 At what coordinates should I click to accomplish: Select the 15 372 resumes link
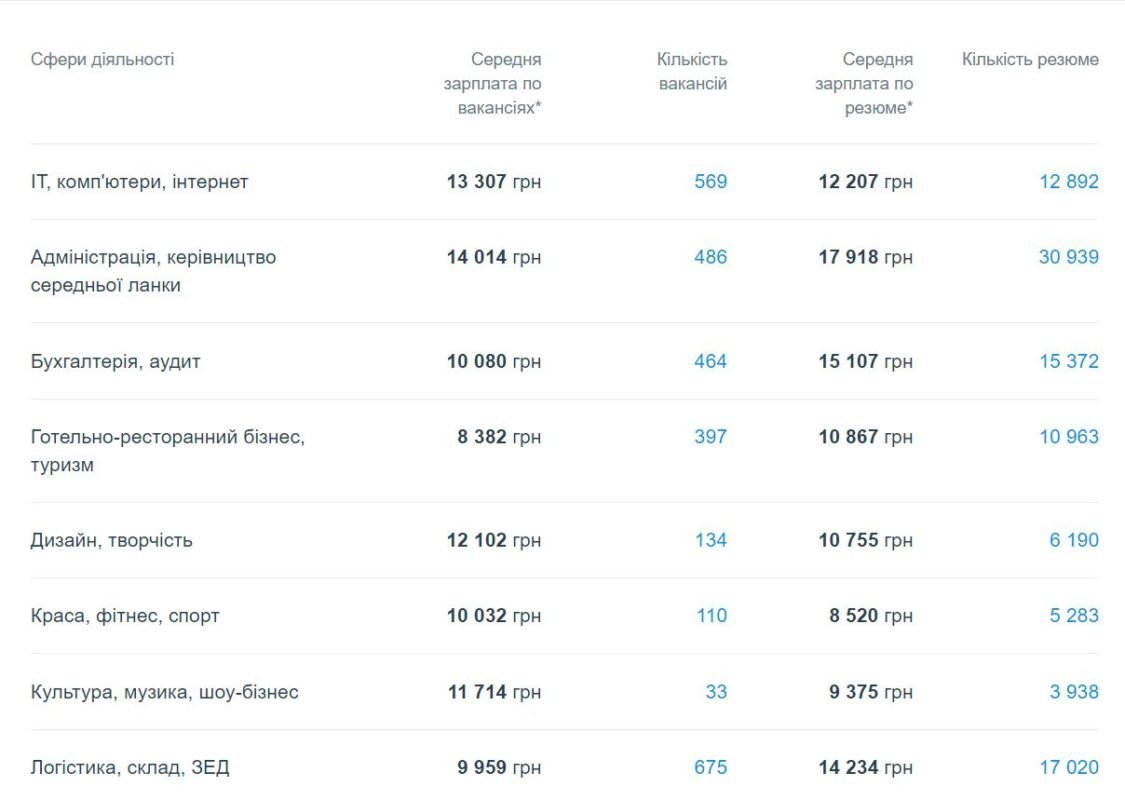pyautogui.click(x=1068, y=361)
